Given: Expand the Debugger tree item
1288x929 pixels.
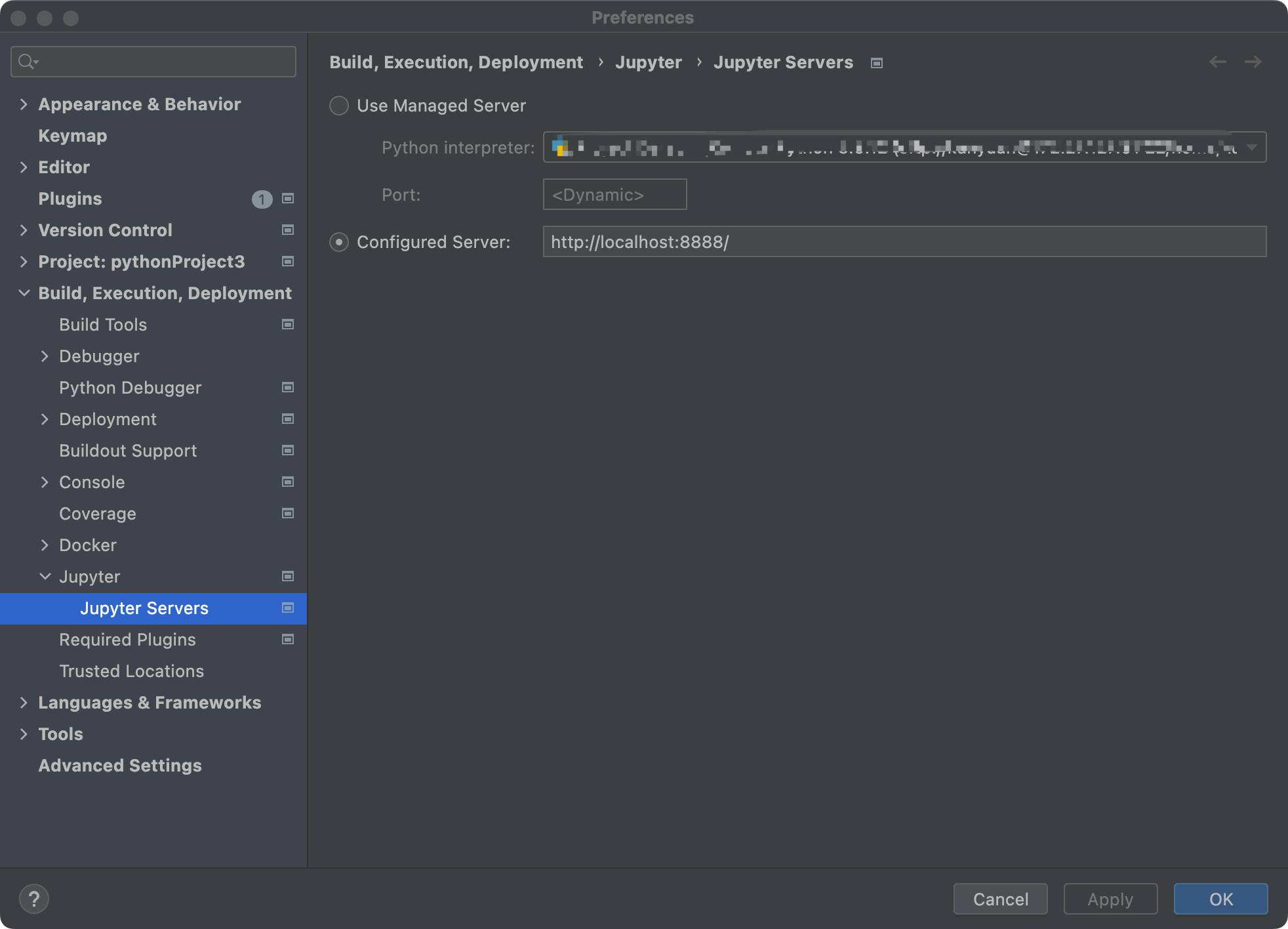Looking at the screenshot, I should [x=45, y=355].
